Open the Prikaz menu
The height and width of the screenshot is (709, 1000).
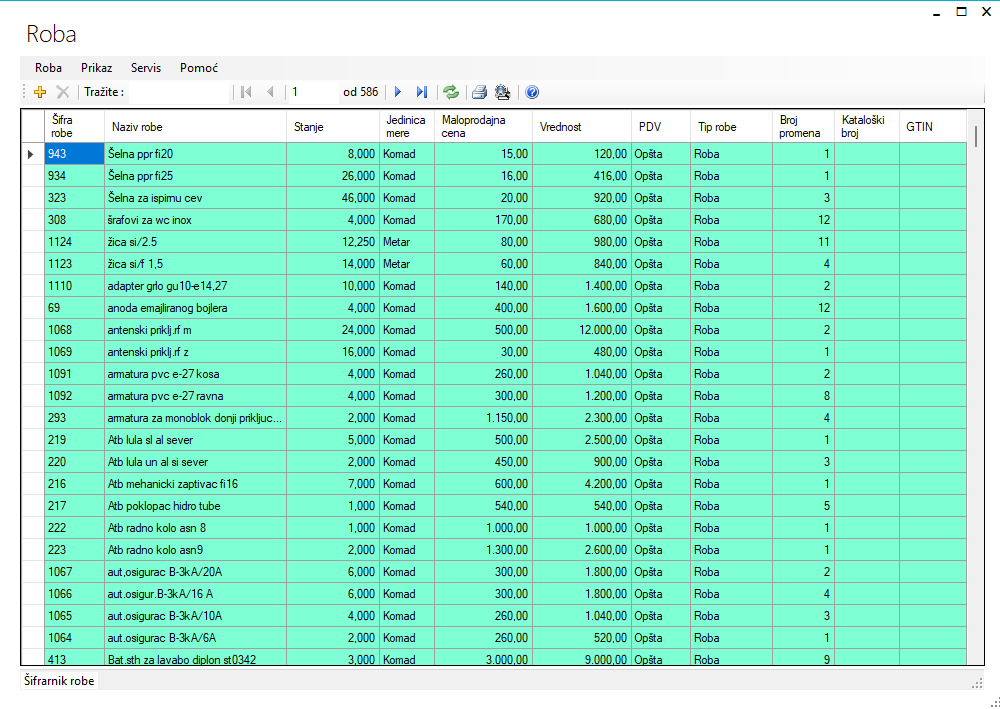tap(97, 68)
